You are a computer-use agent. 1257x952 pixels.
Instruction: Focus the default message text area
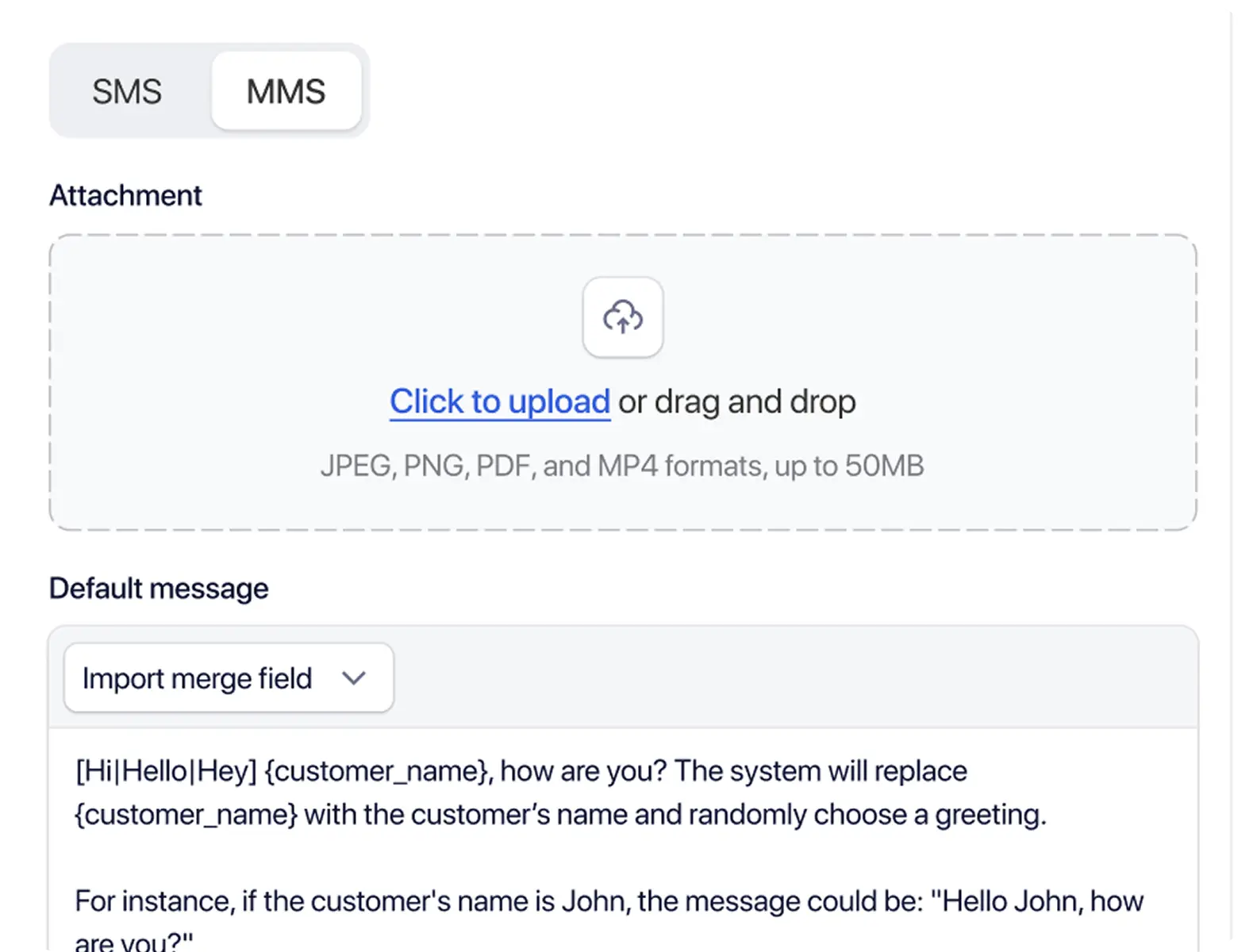coord(623,857)
